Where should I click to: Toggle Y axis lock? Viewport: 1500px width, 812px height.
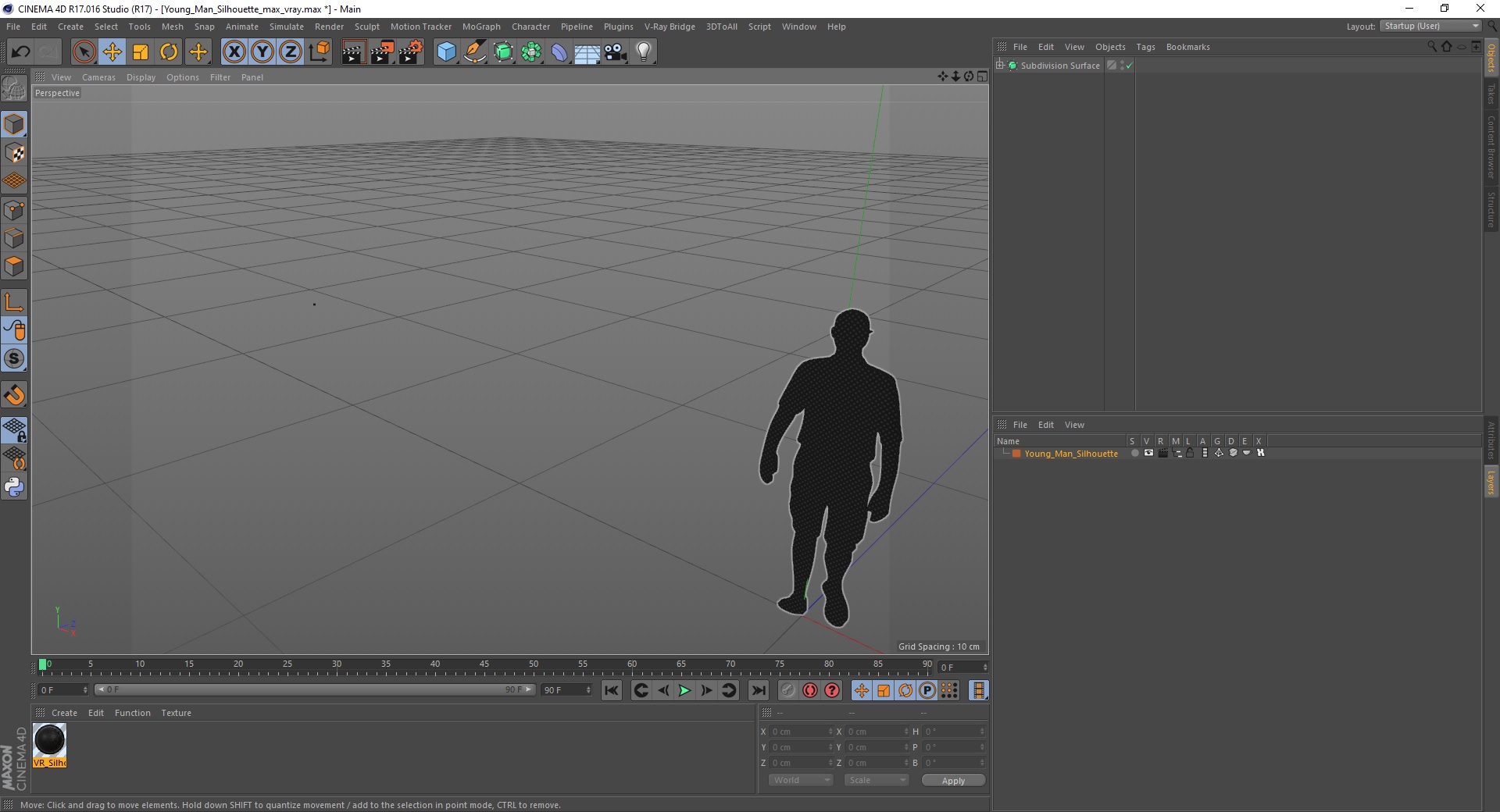(x=262, y=52)
